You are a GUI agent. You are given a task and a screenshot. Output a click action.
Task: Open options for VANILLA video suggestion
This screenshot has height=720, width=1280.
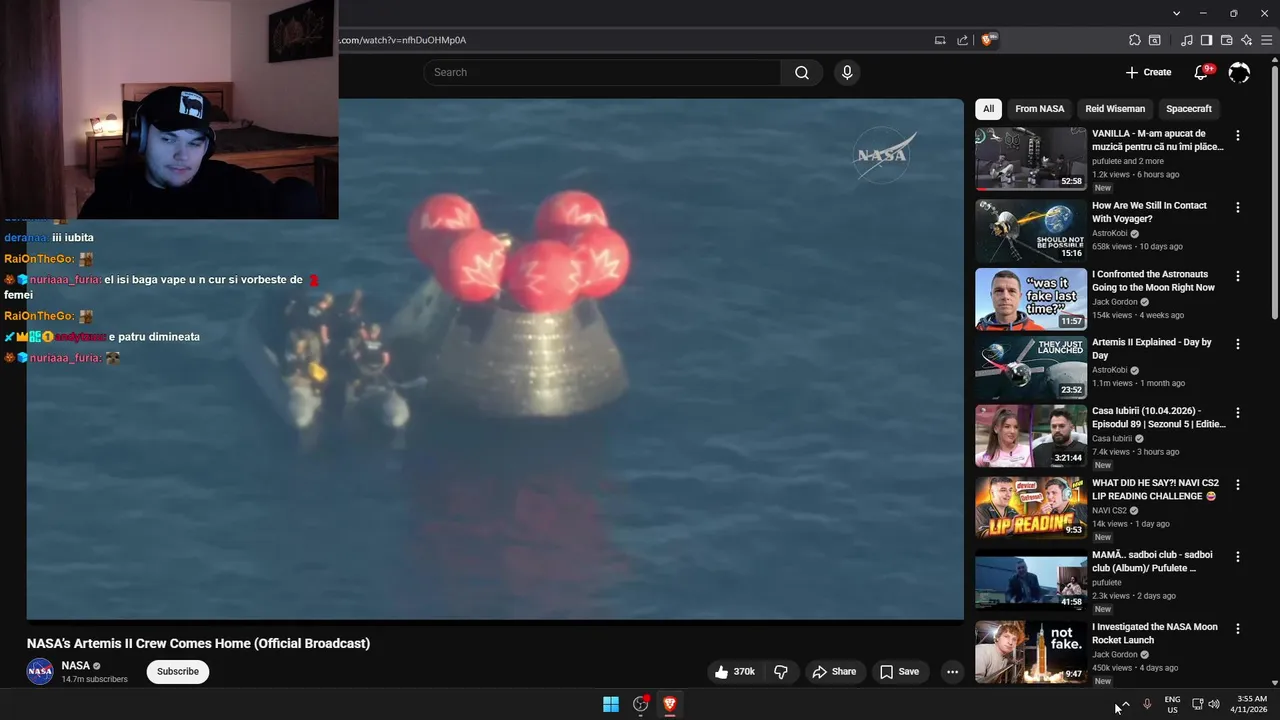[x=1237, y=135]
